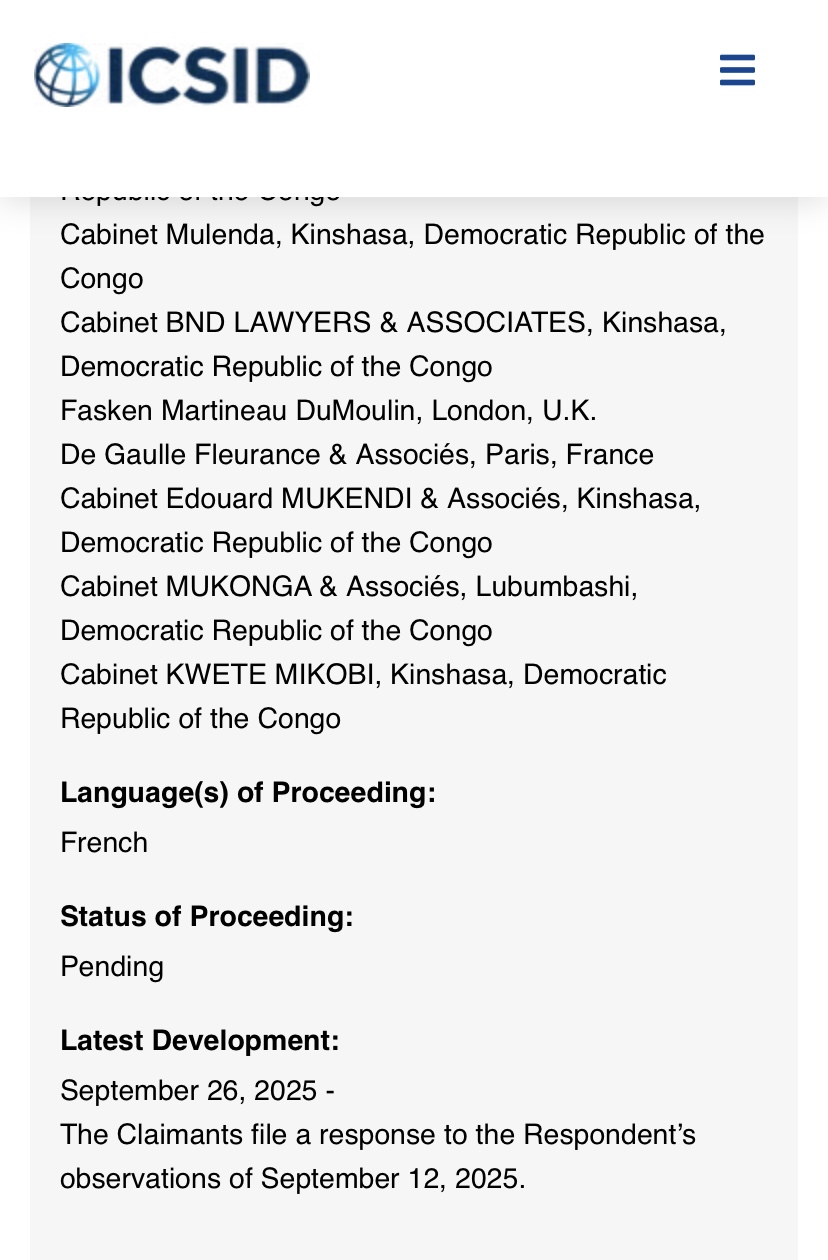The height and width of the screenshot is (1260, 828).
Task: Click the Claimants file a response sentence
Action: click(x=377, y=1135)
